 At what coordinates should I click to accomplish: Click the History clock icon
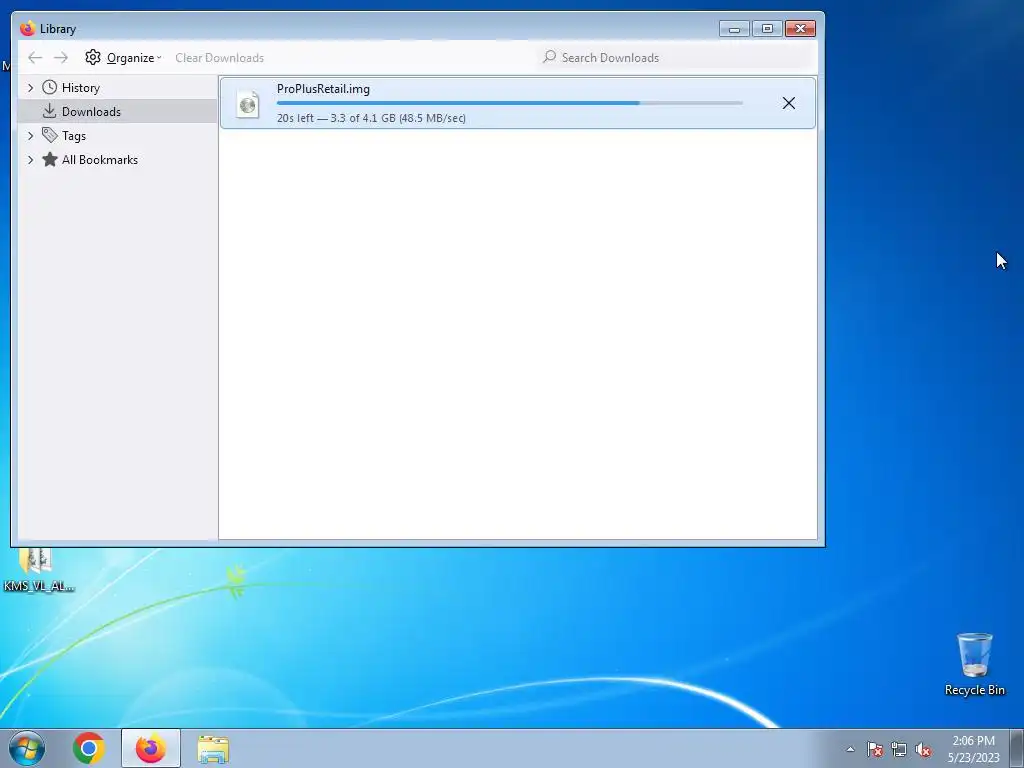pos(50,88)
